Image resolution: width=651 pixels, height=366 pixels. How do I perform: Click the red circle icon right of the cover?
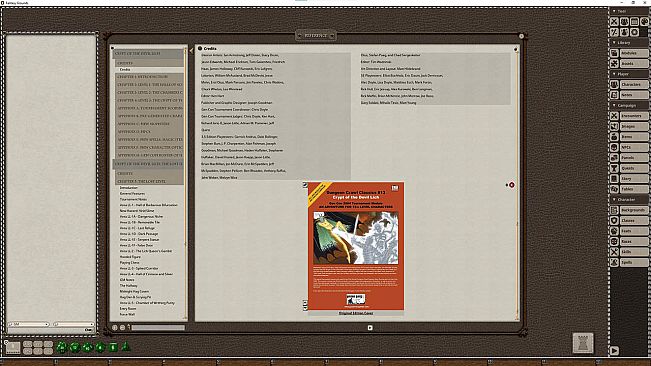click(512, 185)
